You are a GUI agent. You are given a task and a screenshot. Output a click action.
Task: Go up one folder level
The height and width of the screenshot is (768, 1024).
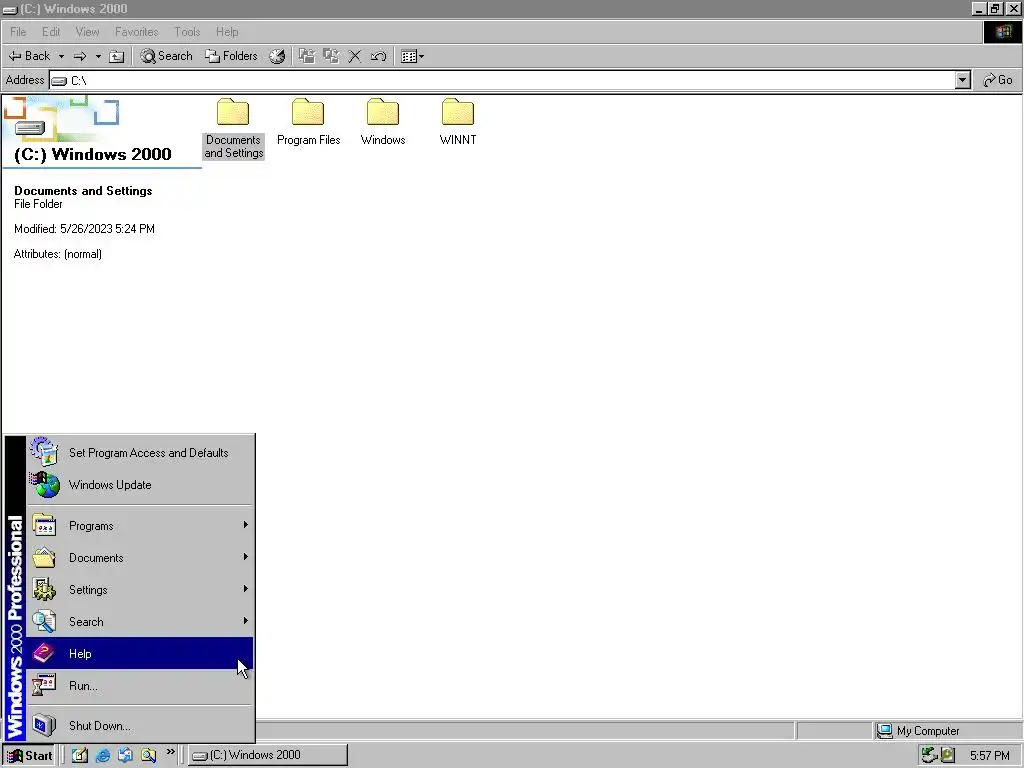(116, 56)
